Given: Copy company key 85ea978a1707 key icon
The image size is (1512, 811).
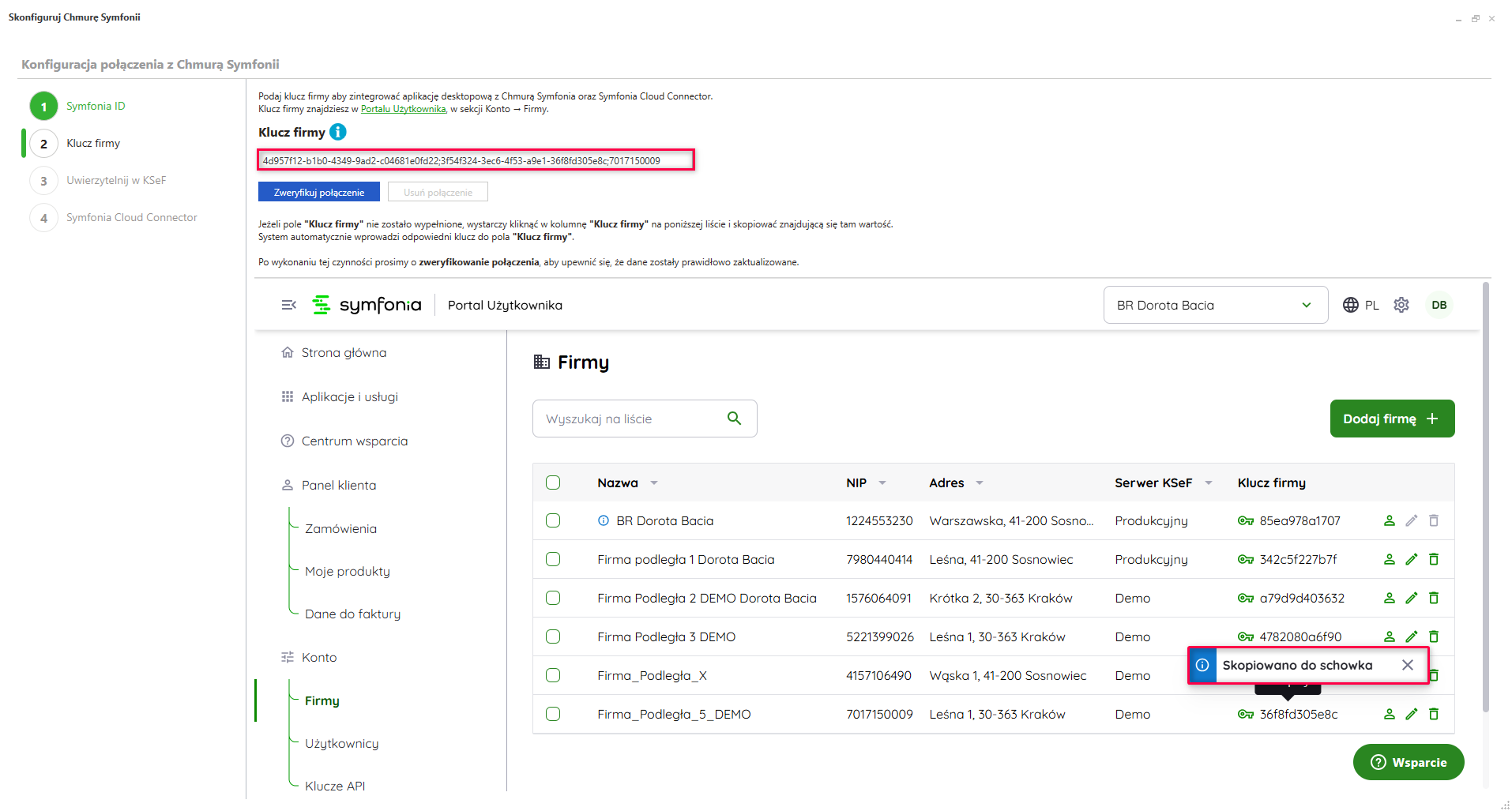Looking at the screenshot, I should click(1245, 521).
